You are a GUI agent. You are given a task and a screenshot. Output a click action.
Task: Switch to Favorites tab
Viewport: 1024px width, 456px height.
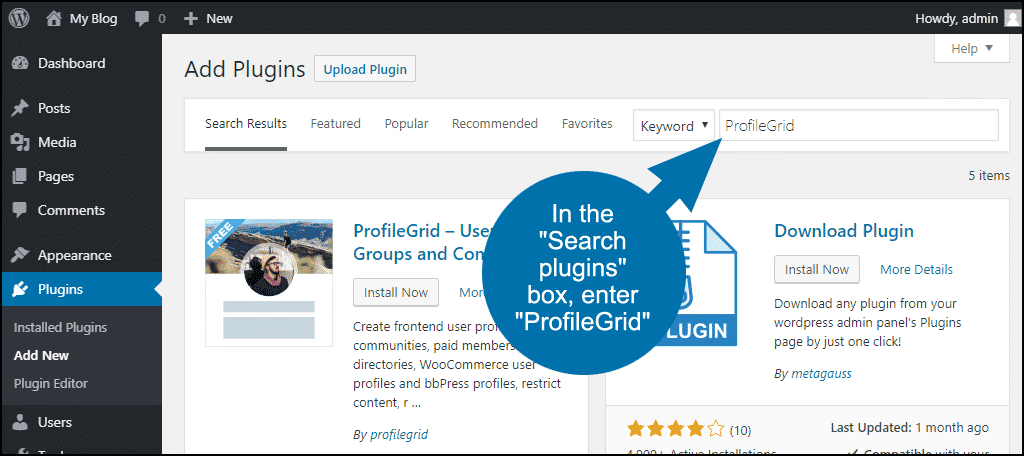tap(587, 123)
